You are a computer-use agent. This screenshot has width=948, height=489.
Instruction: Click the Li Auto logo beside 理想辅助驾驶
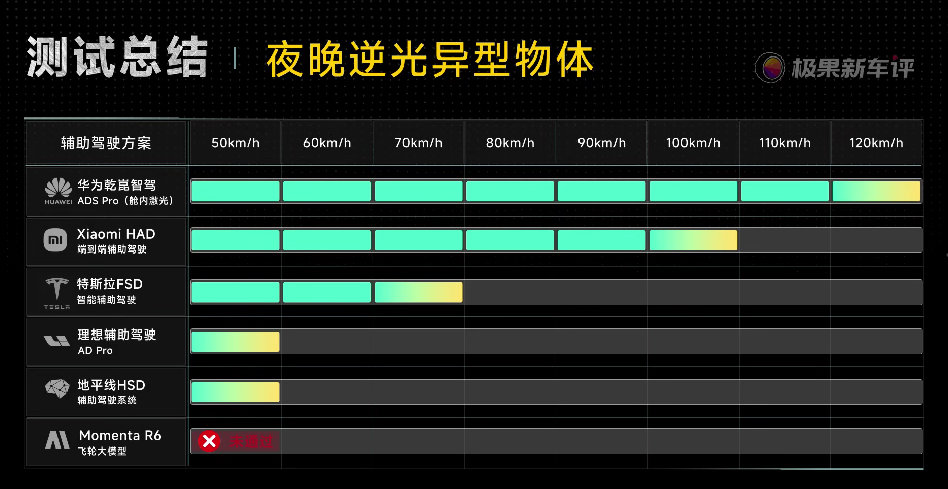[x=57, y=341]
